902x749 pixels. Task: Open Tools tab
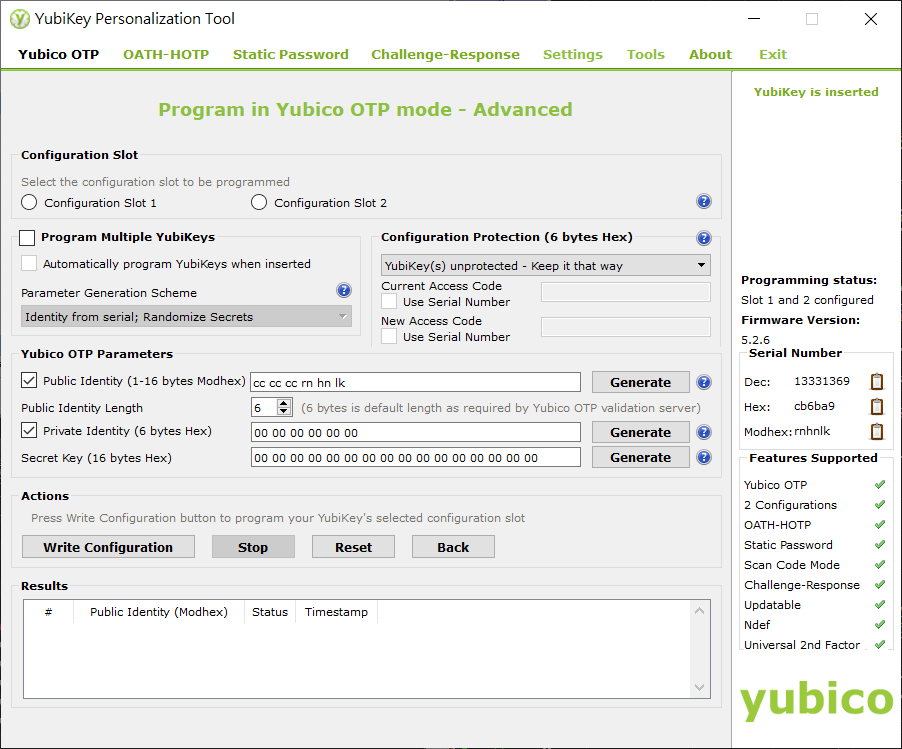(645, 55)
